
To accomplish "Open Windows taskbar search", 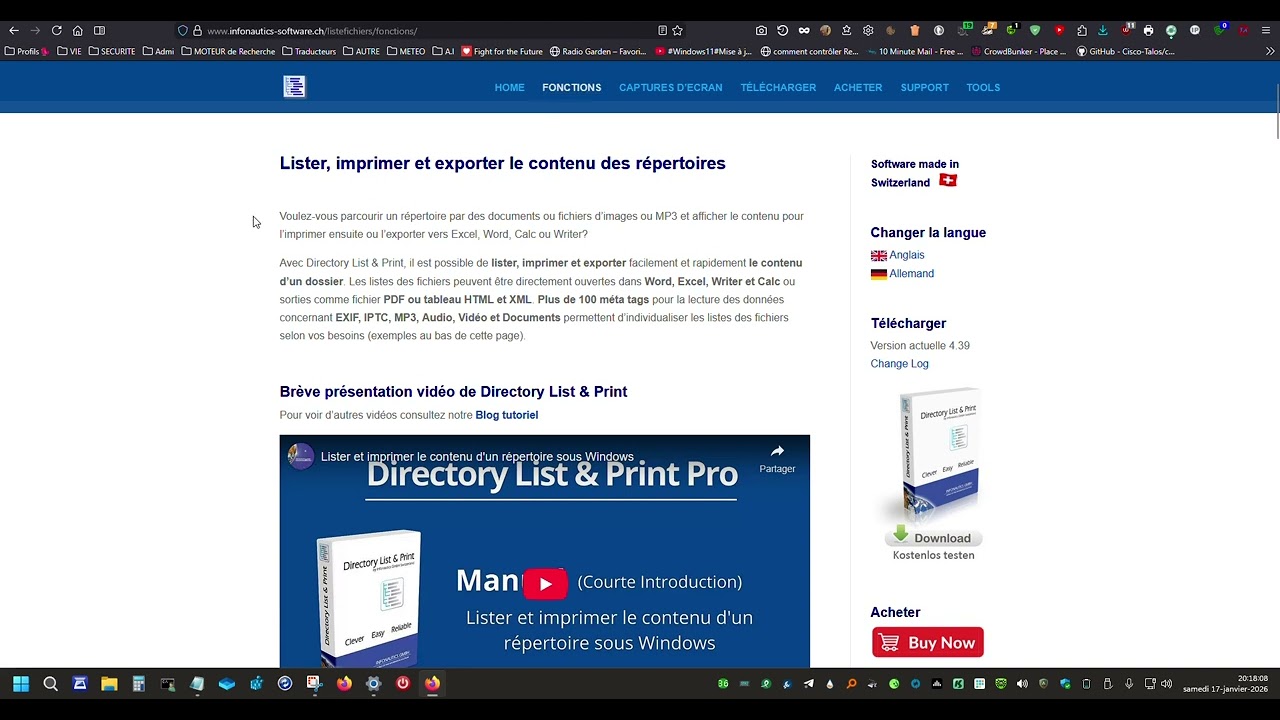I will click(51, 684).
